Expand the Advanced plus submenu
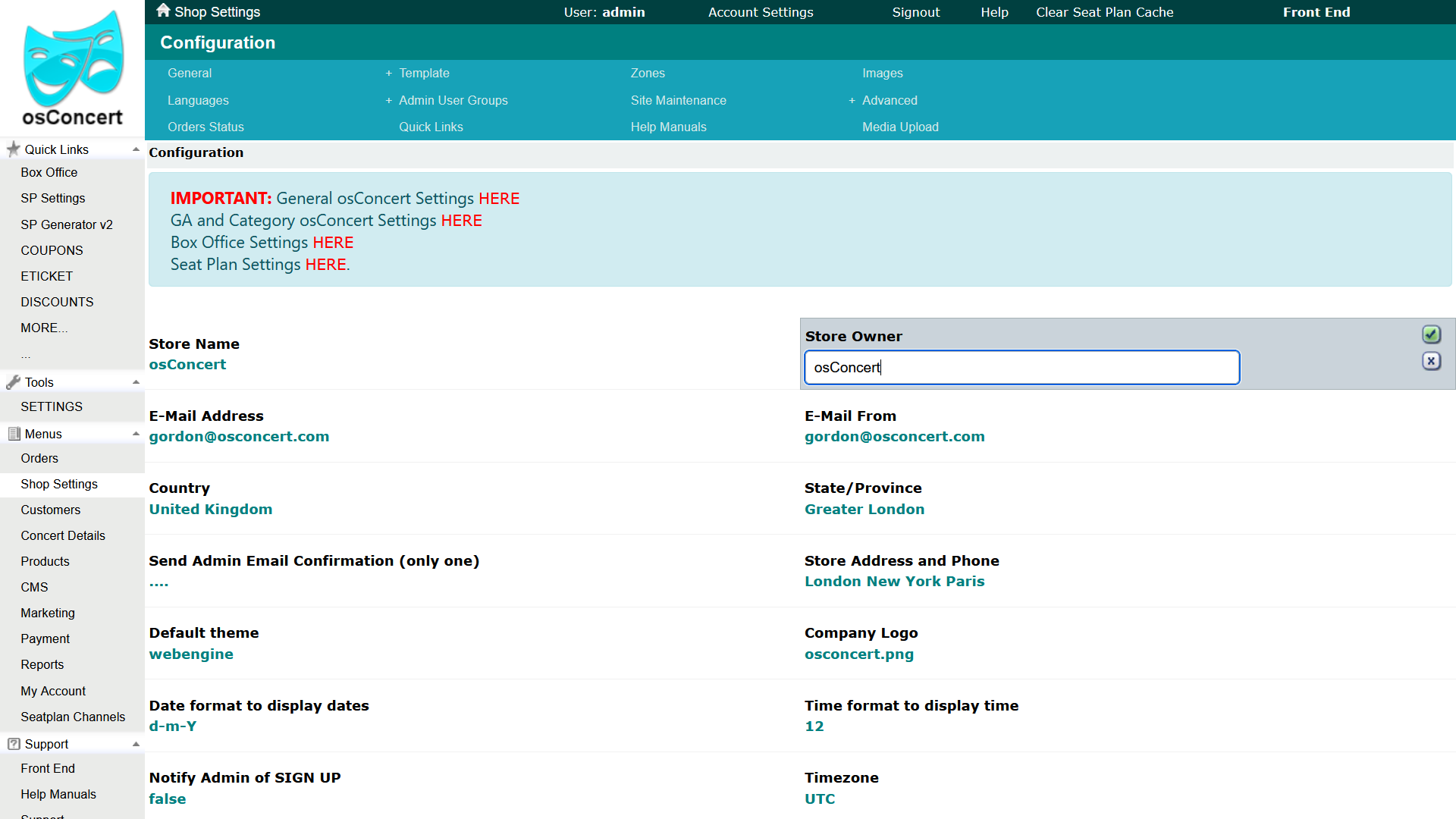Viewport: 1456px width, 819px height. click(852, 101)
